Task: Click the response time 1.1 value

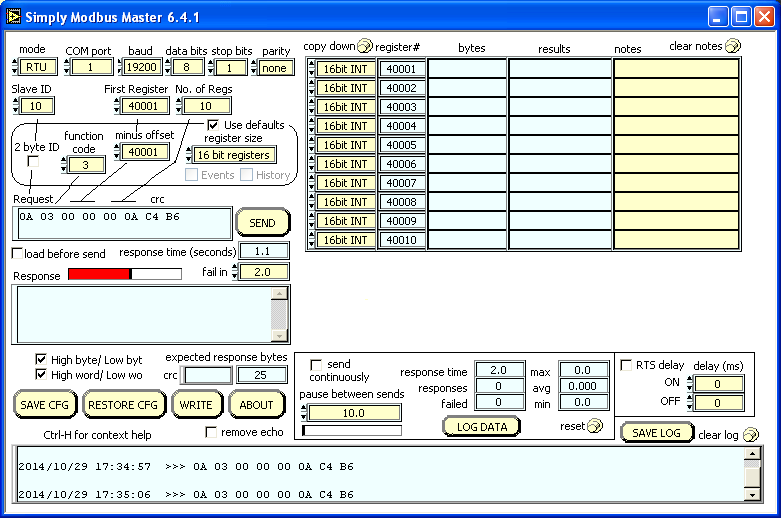Action: click(264, 251)
